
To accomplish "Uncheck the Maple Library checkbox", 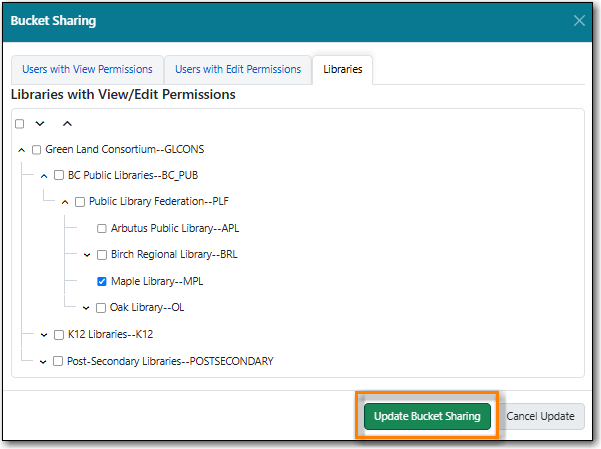I will tap(102, 282).
